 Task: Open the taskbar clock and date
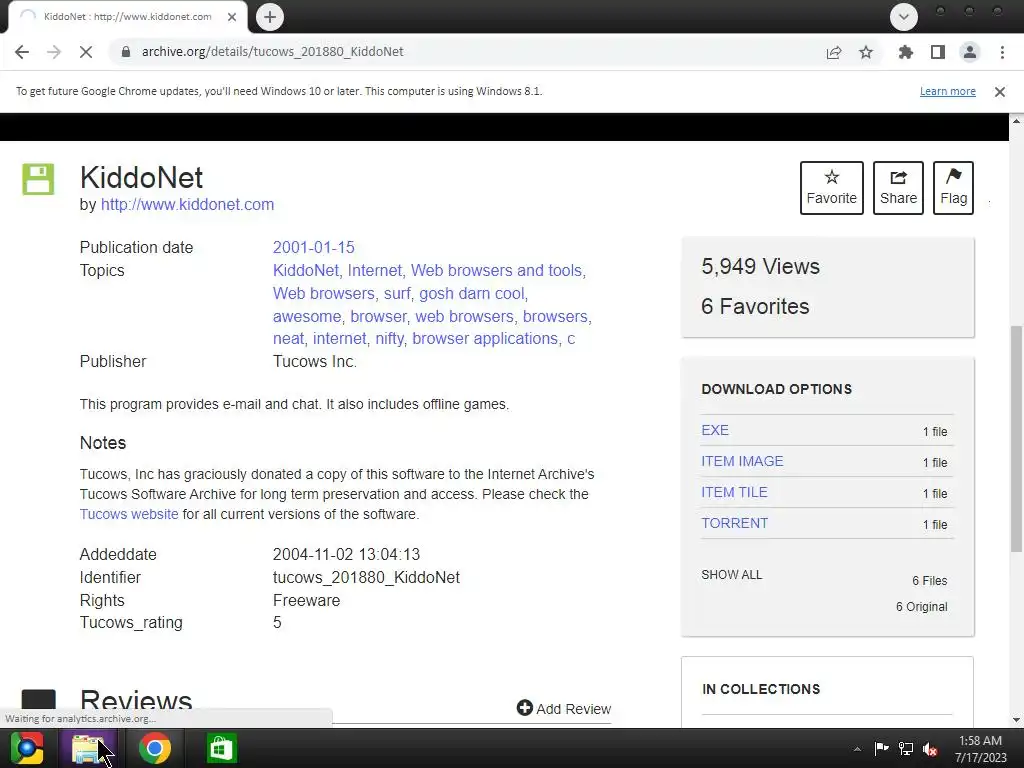point(980,748)
